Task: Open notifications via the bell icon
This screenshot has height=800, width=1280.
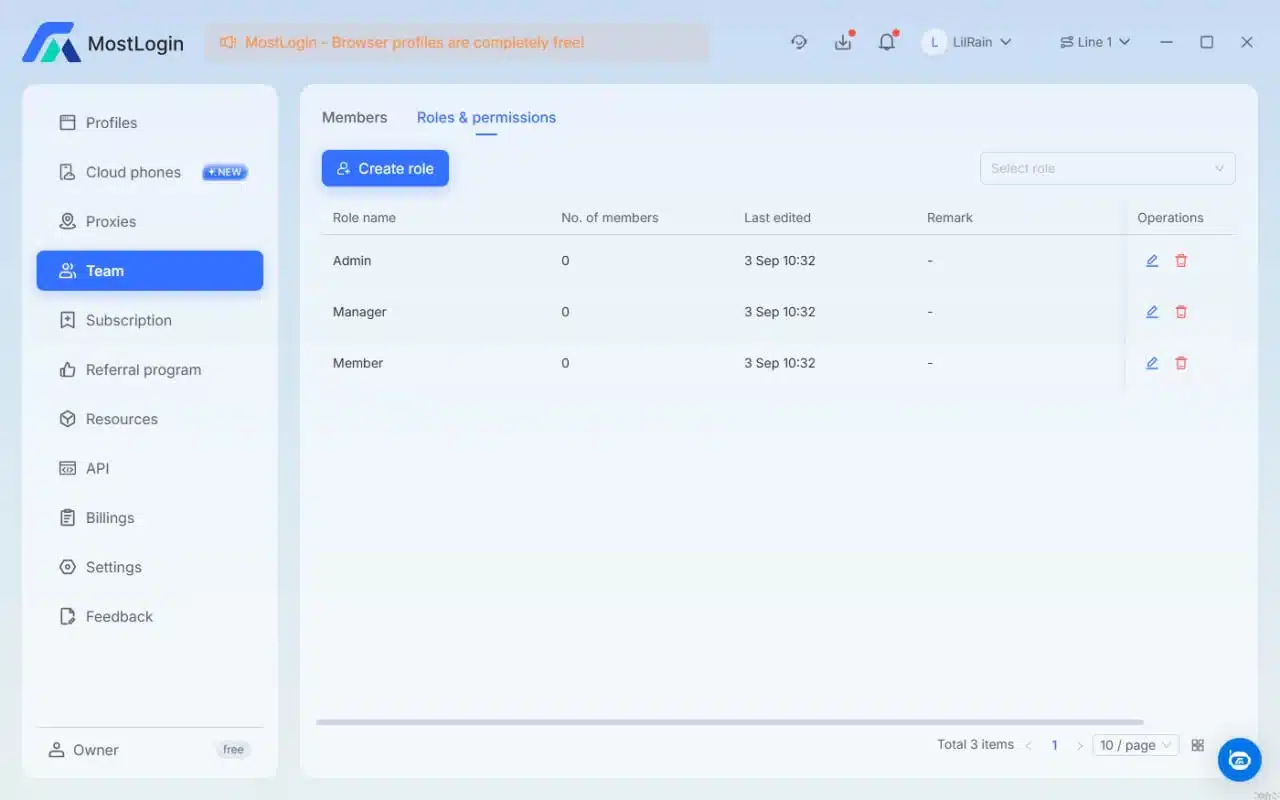Action: pos(887,41)
